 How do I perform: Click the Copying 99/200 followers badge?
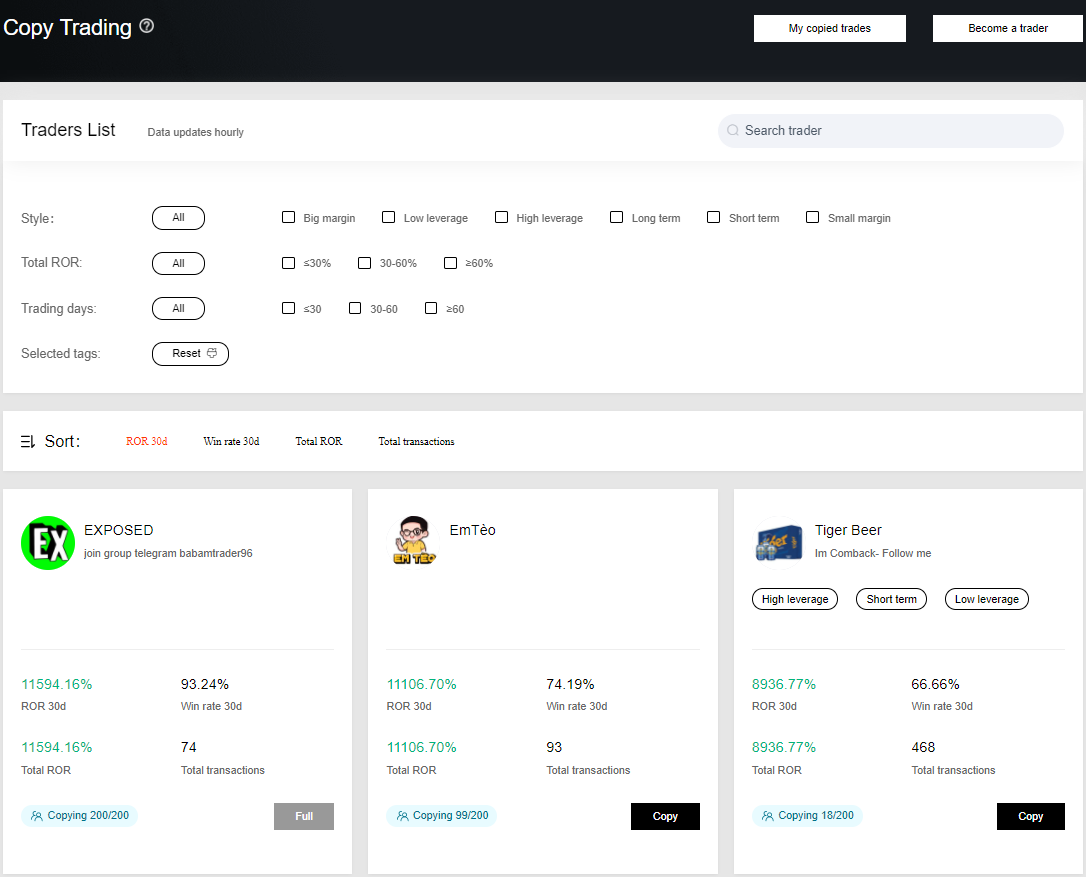pyautogui.click(x=441, y=816)
